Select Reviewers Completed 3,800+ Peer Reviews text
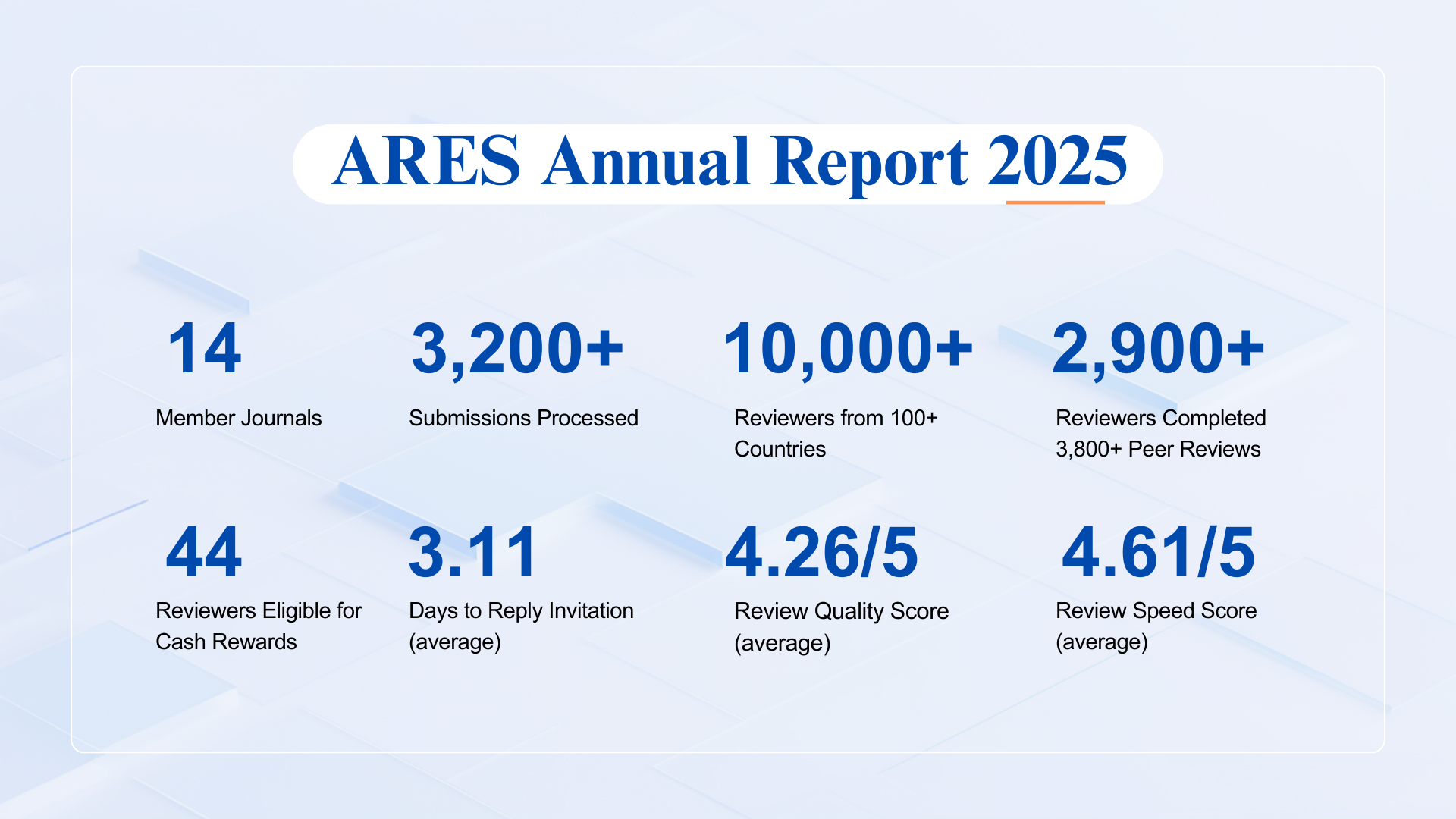This screenshot has height=819, width=1456. tap(1160, 433)
